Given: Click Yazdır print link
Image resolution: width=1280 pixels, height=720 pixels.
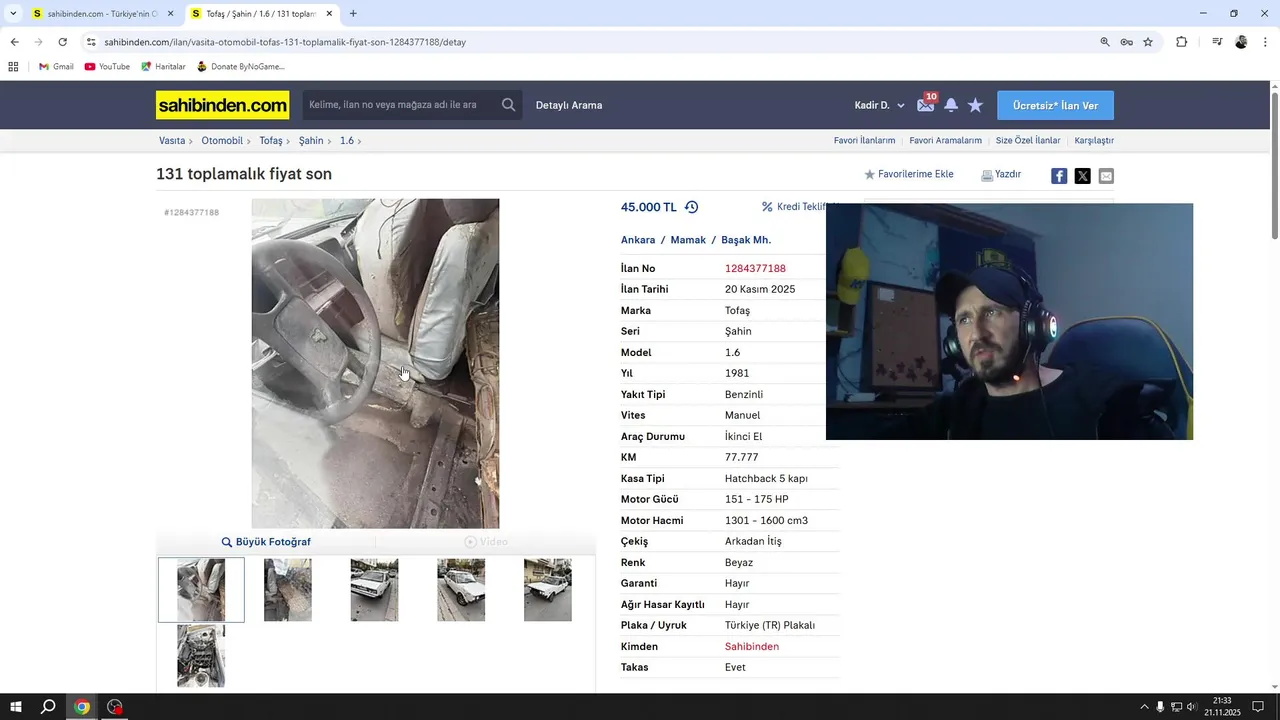Looking at the screenshot, I should click(x=1001, y=174).
